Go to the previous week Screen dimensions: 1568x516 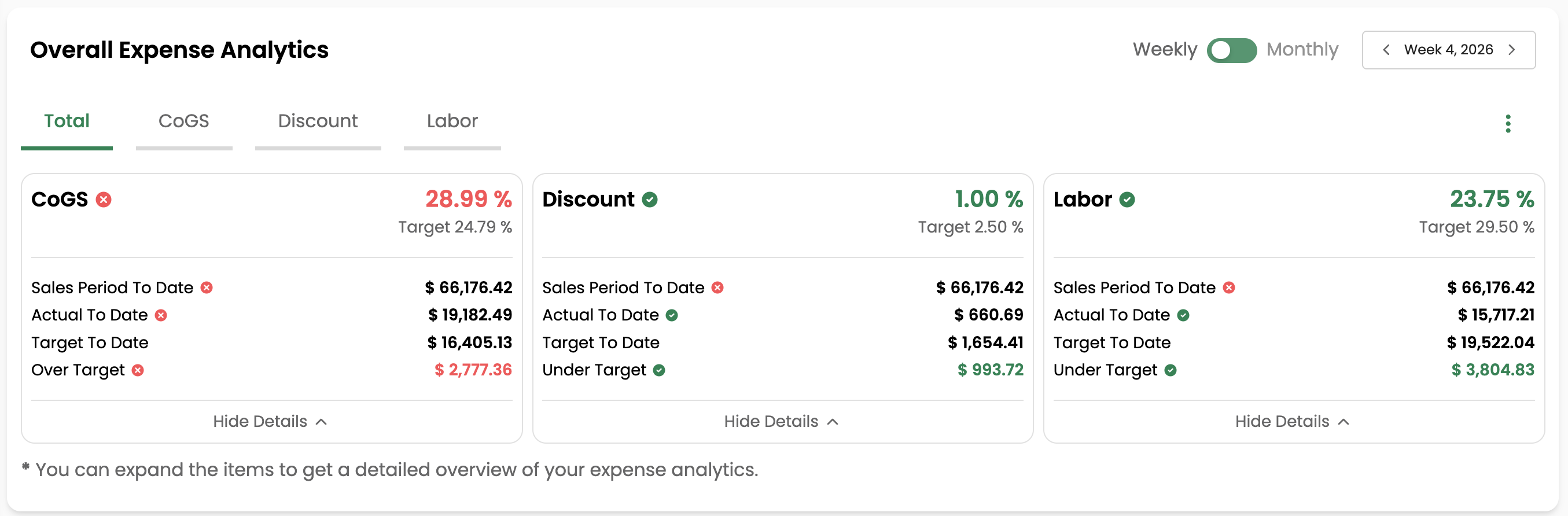(1386, 50)
